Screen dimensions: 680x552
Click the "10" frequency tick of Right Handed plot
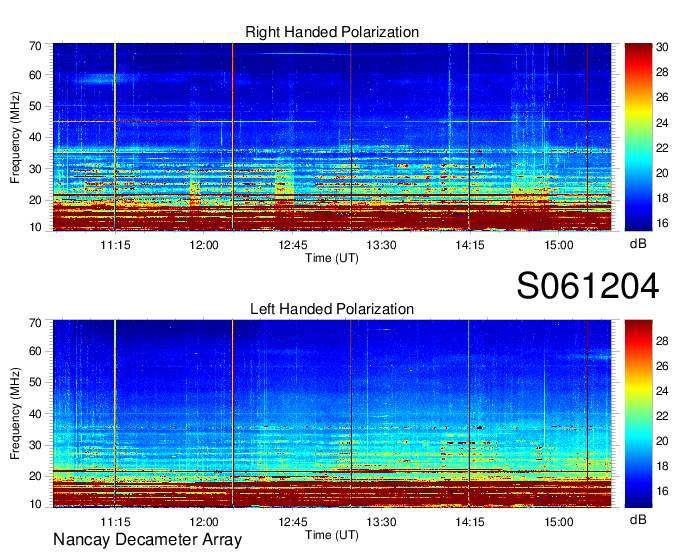[x=35, y=227]
